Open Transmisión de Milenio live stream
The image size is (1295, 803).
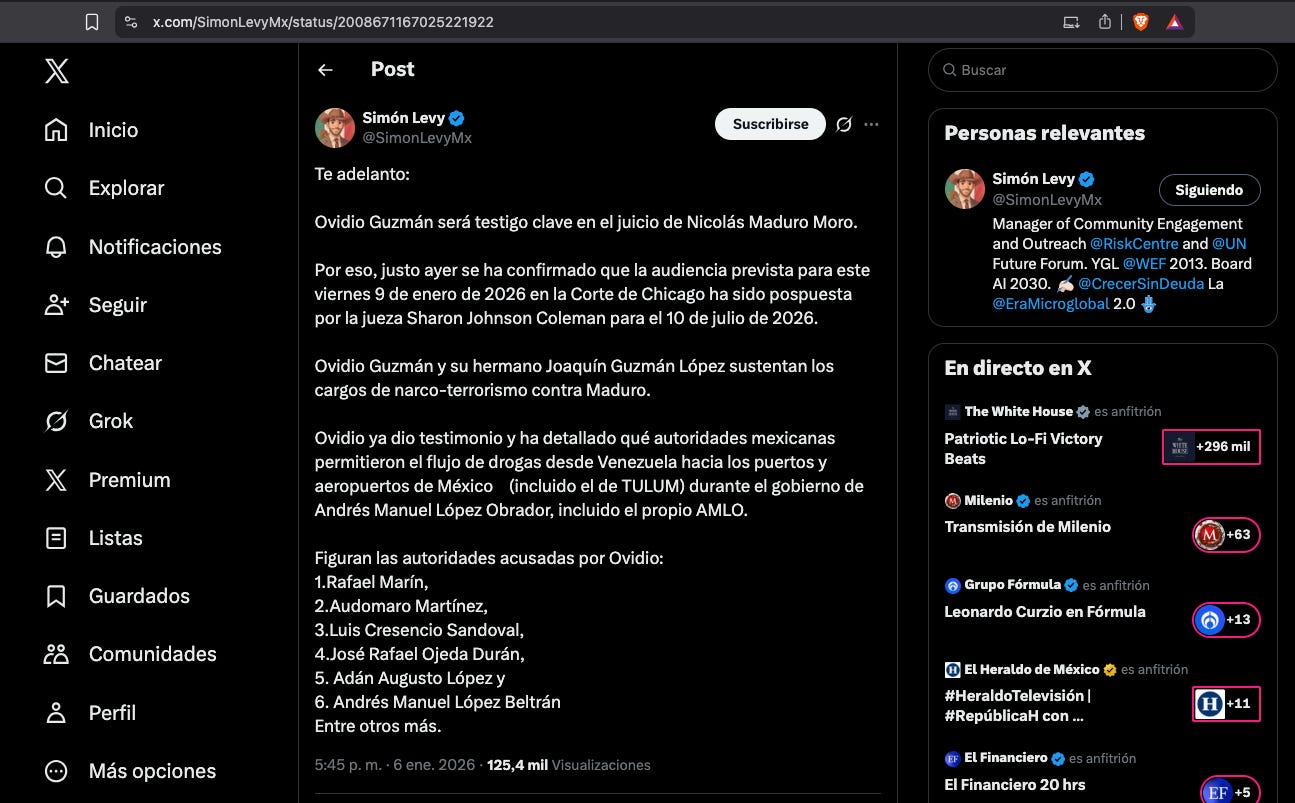[1028, 527]
